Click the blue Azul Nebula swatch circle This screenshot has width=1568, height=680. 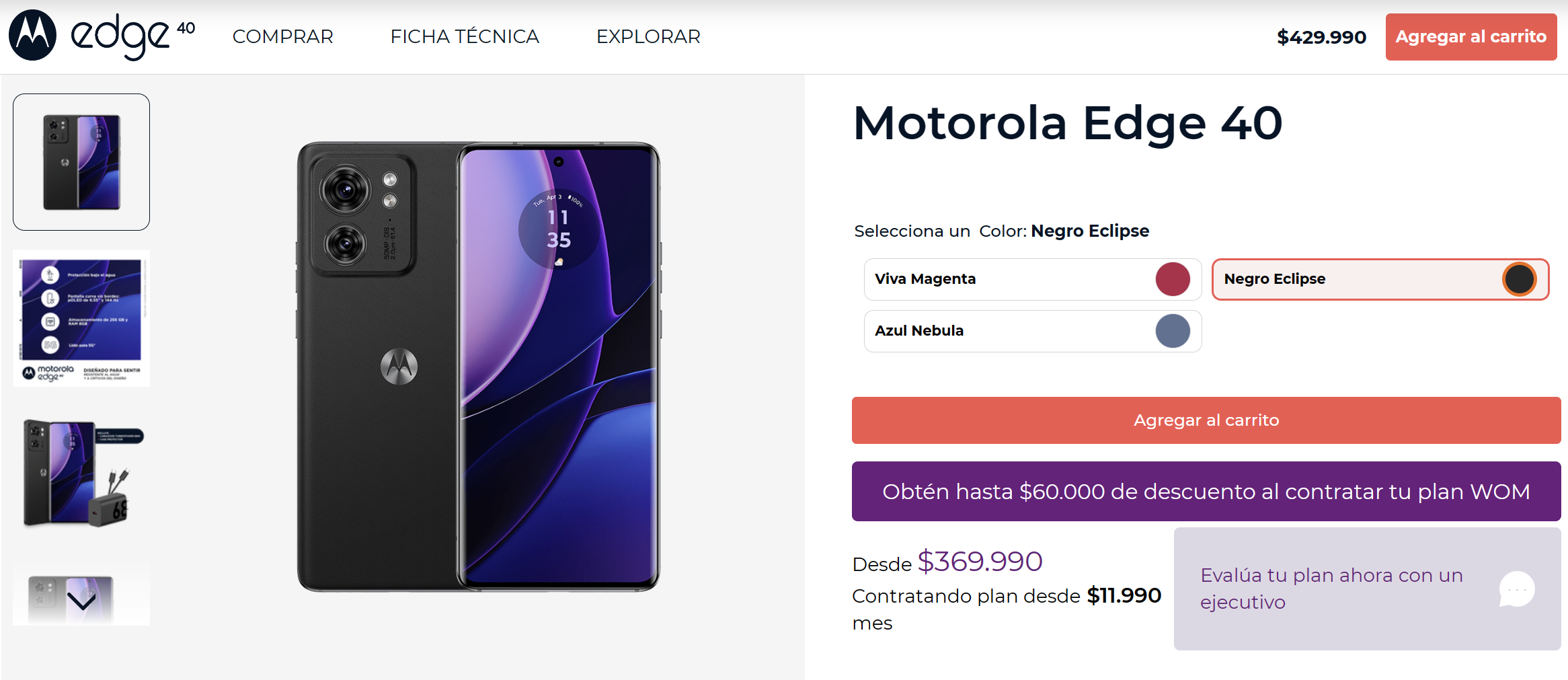click(1173, 331)
